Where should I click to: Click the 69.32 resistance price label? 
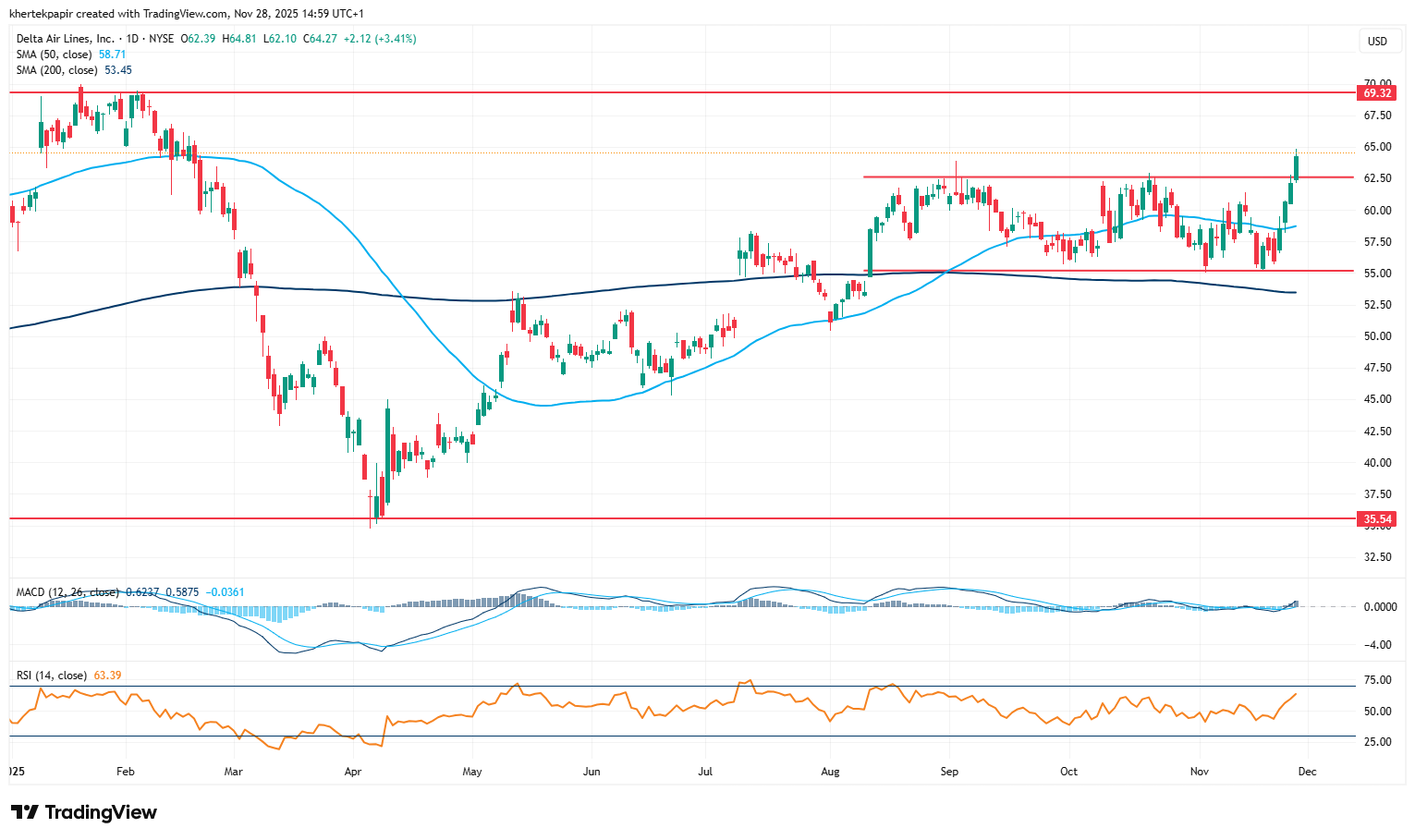(x=1376, y=93)
